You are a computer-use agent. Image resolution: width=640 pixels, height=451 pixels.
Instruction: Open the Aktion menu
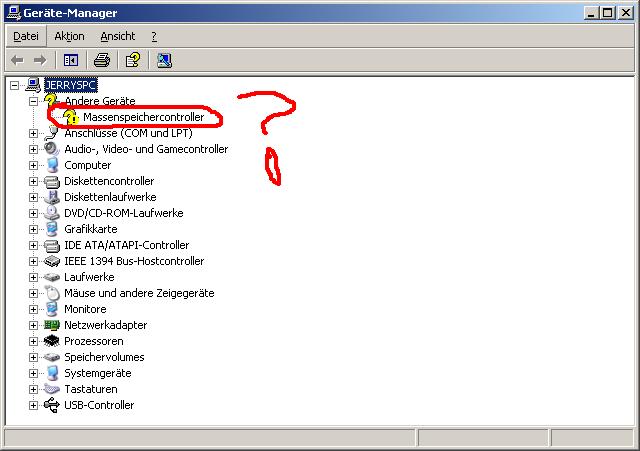point(69,36)
